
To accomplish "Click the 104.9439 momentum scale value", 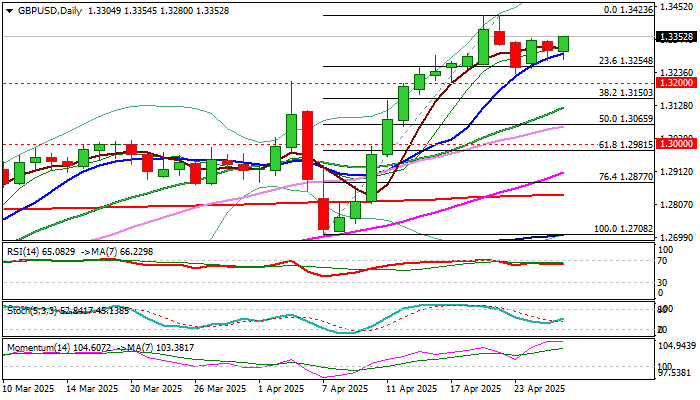I will pyautogui.click(x=677, y=346).
